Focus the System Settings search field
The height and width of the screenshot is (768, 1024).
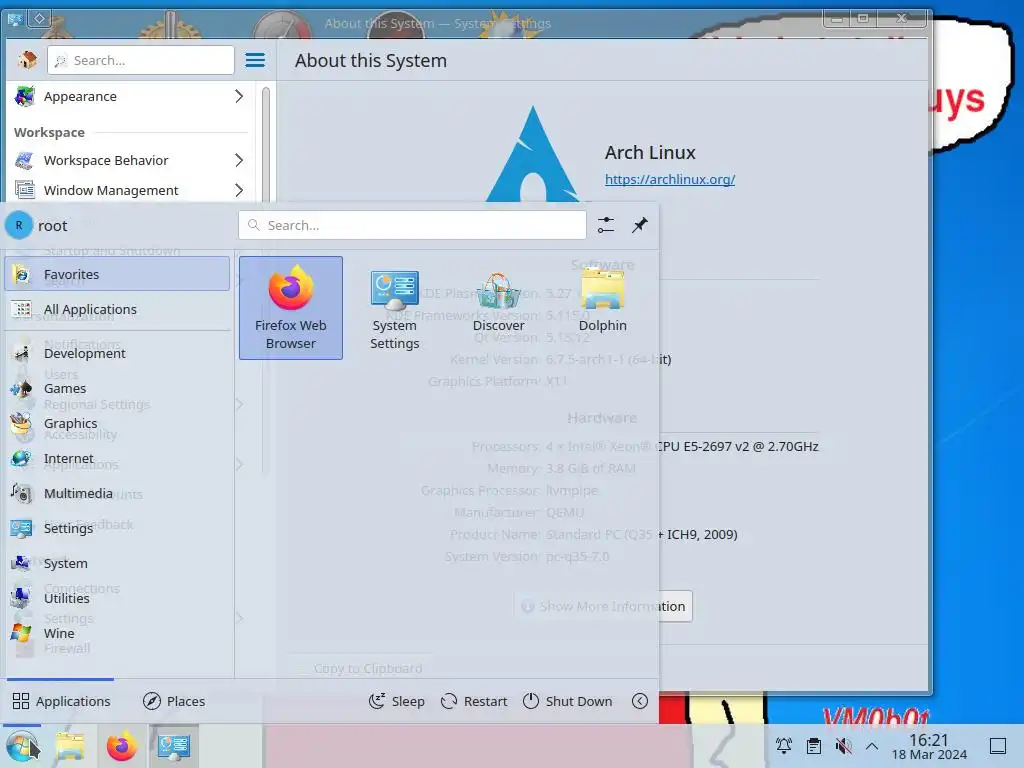point(140,60)
